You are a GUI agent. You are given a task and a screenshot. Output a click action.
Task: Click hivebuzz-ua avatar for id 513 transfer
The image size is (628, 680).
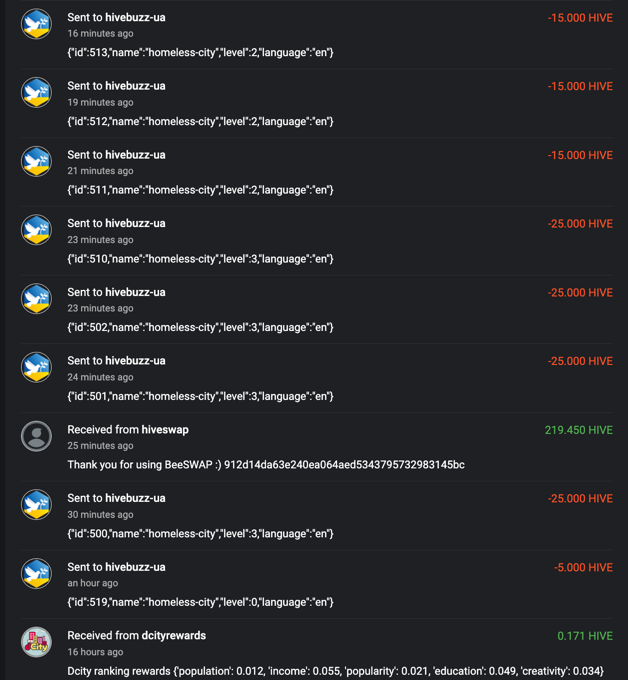[x=36, y=24]
